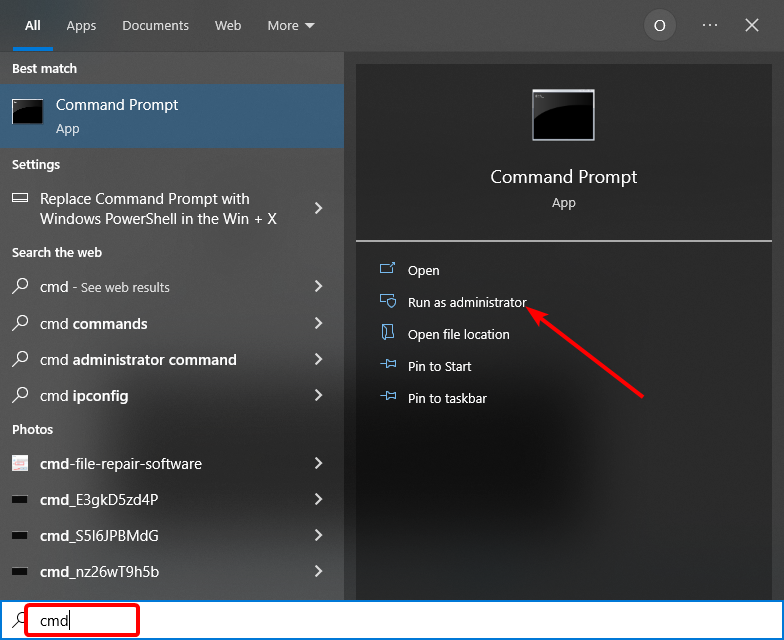This screenshot has width=784, height=640.
Task: Click the Command Prompt title in the preview pane
Action: click(564, 177)
